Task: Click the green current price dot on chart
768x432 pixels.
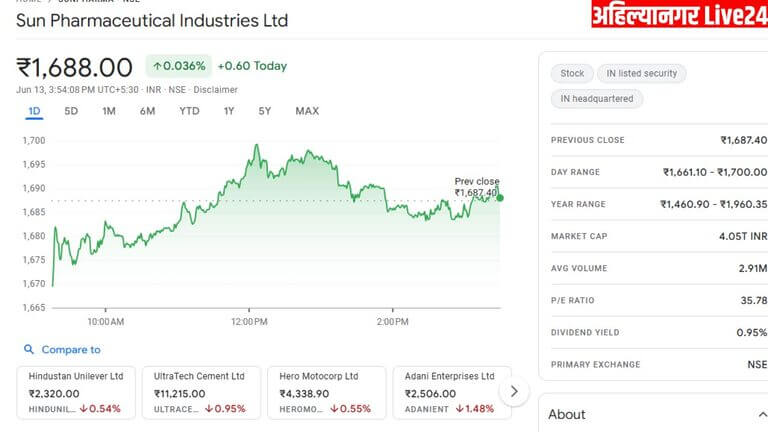Action: click(500, 198)
